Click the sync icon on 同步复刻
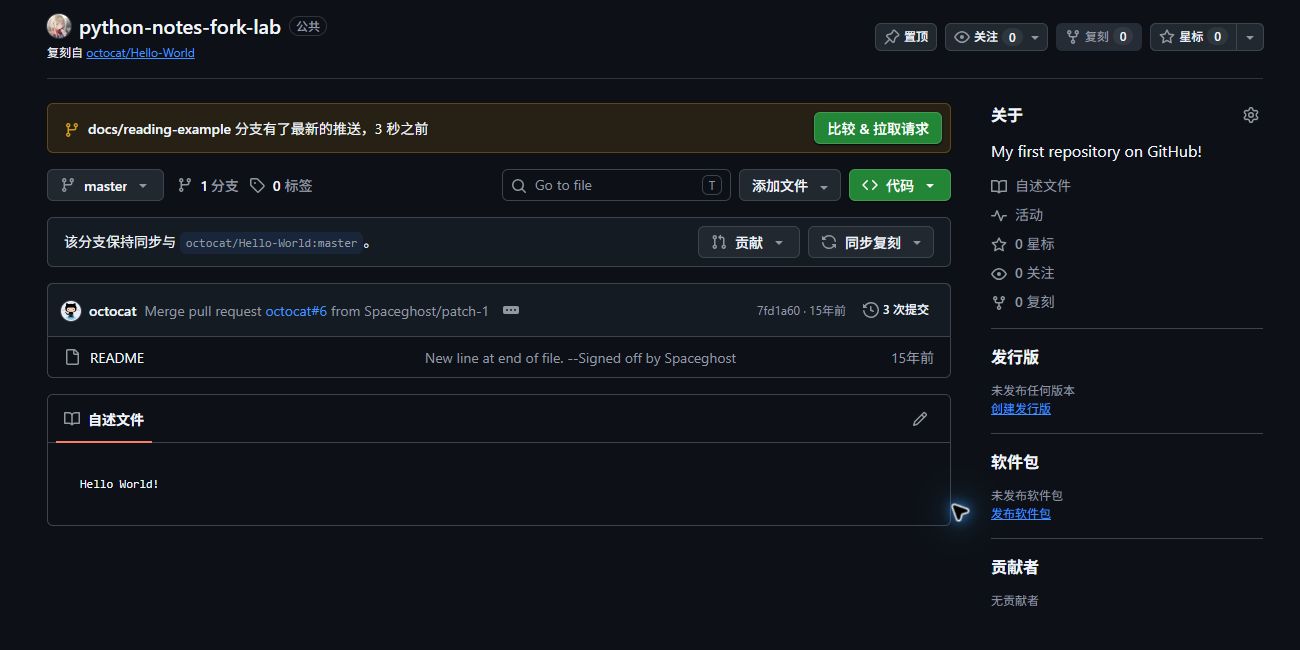Screen dimensions: 1300x650 click(x=828, y=242)
